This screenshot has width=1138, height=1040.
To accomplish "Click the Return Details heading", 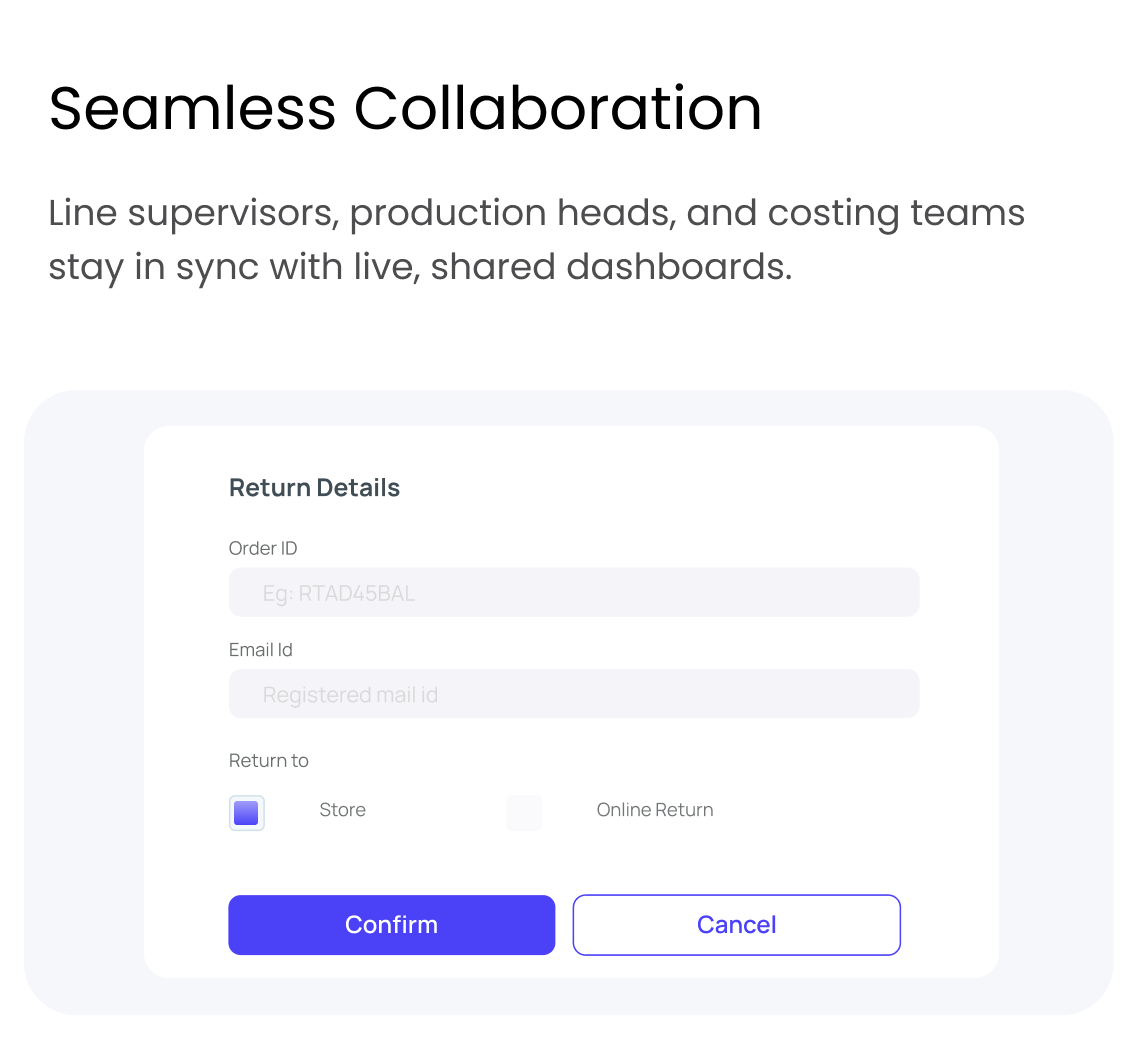I will (x=314, y=488).
